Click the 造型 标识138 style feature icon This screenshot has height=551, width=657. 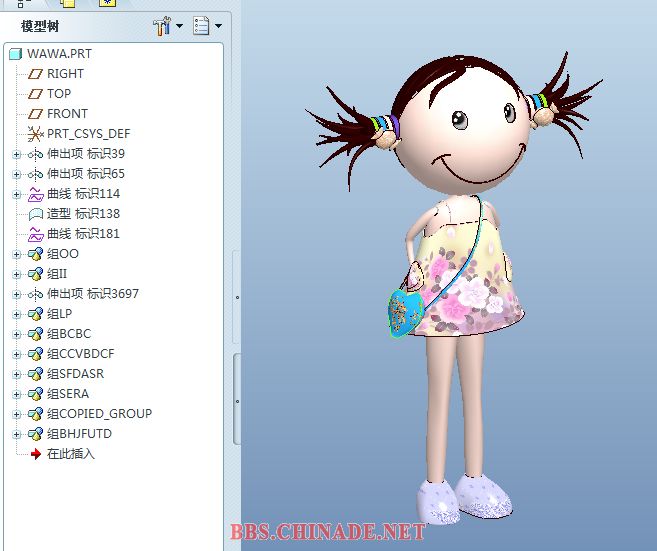(x=35, y=214)
